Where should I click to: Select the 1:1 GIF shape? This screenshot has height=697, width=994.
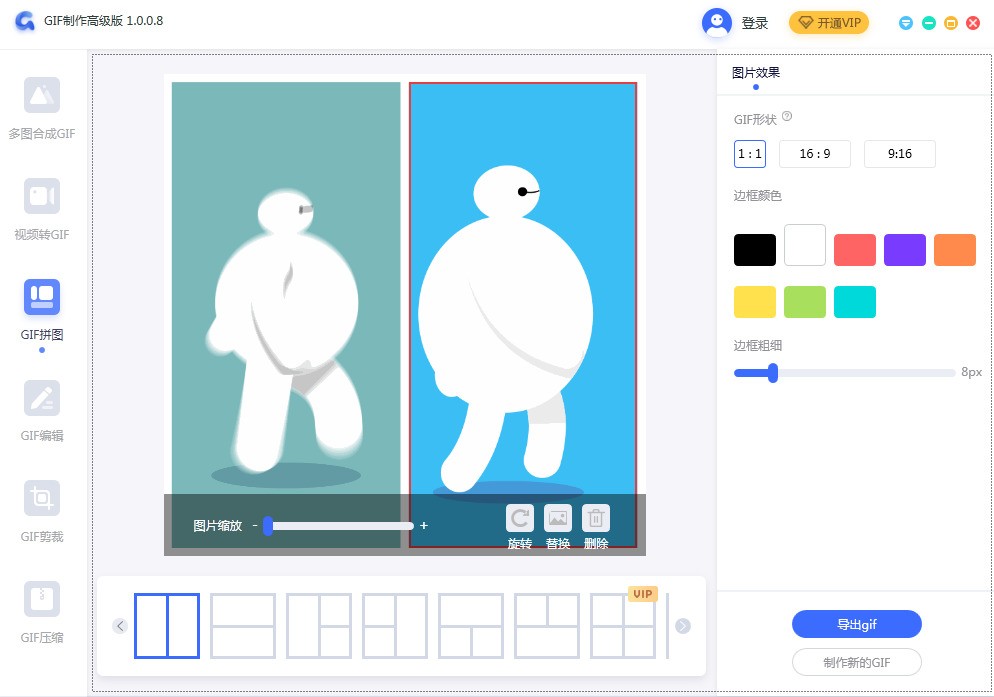(750, 154)
